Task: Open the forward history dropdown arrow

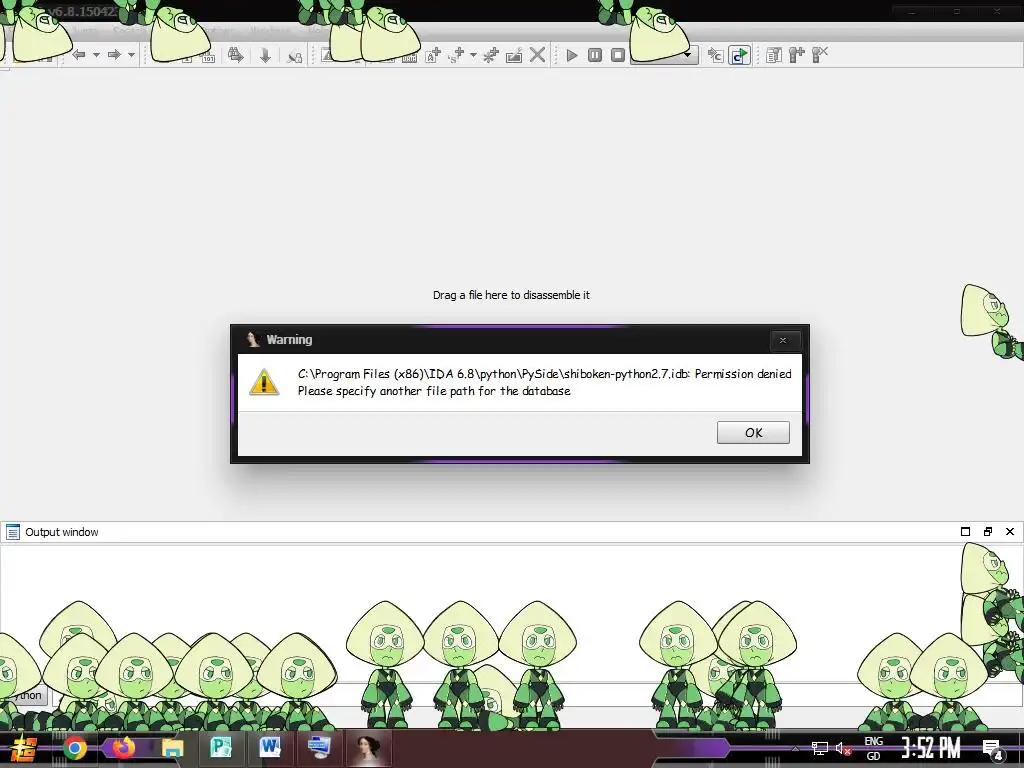Action: 131,55
